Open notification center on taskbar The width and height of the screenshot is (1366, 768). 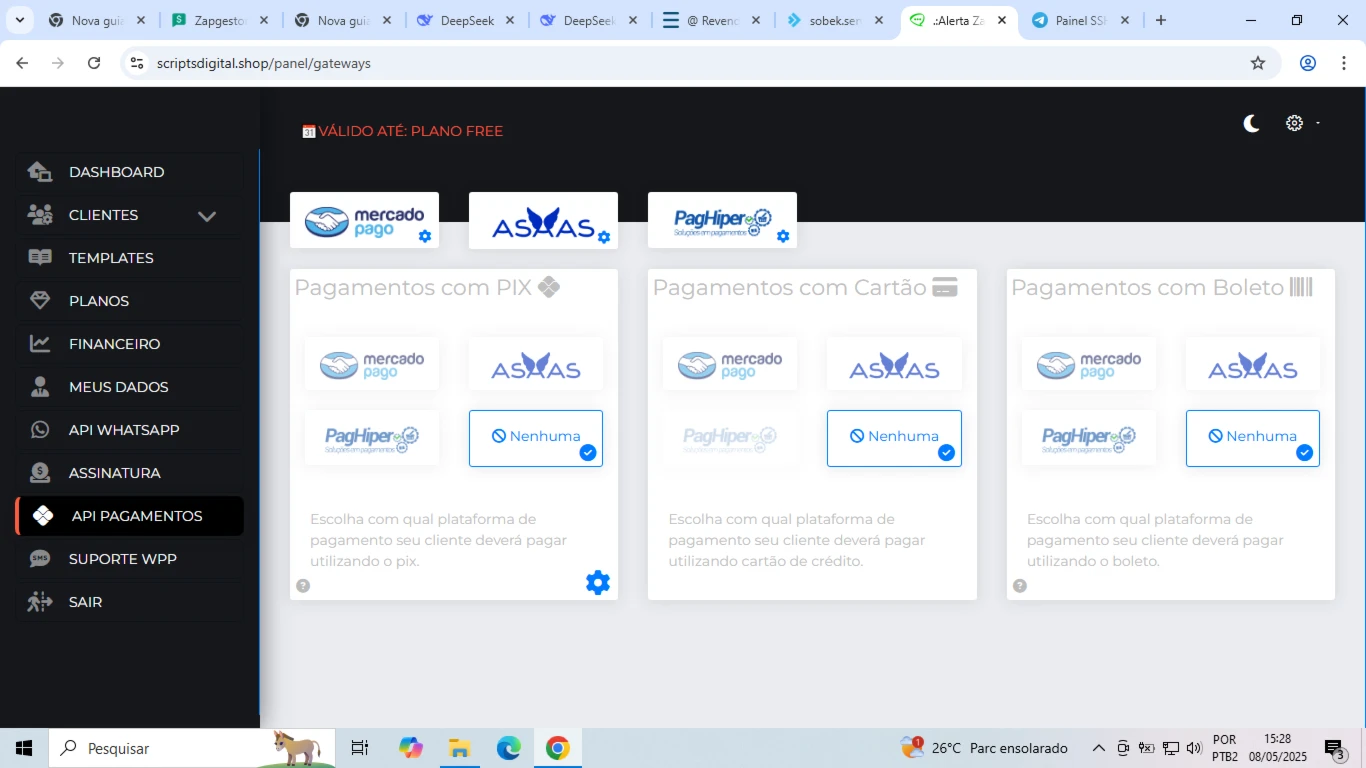pyautogui.click(x=1336, y=748)
